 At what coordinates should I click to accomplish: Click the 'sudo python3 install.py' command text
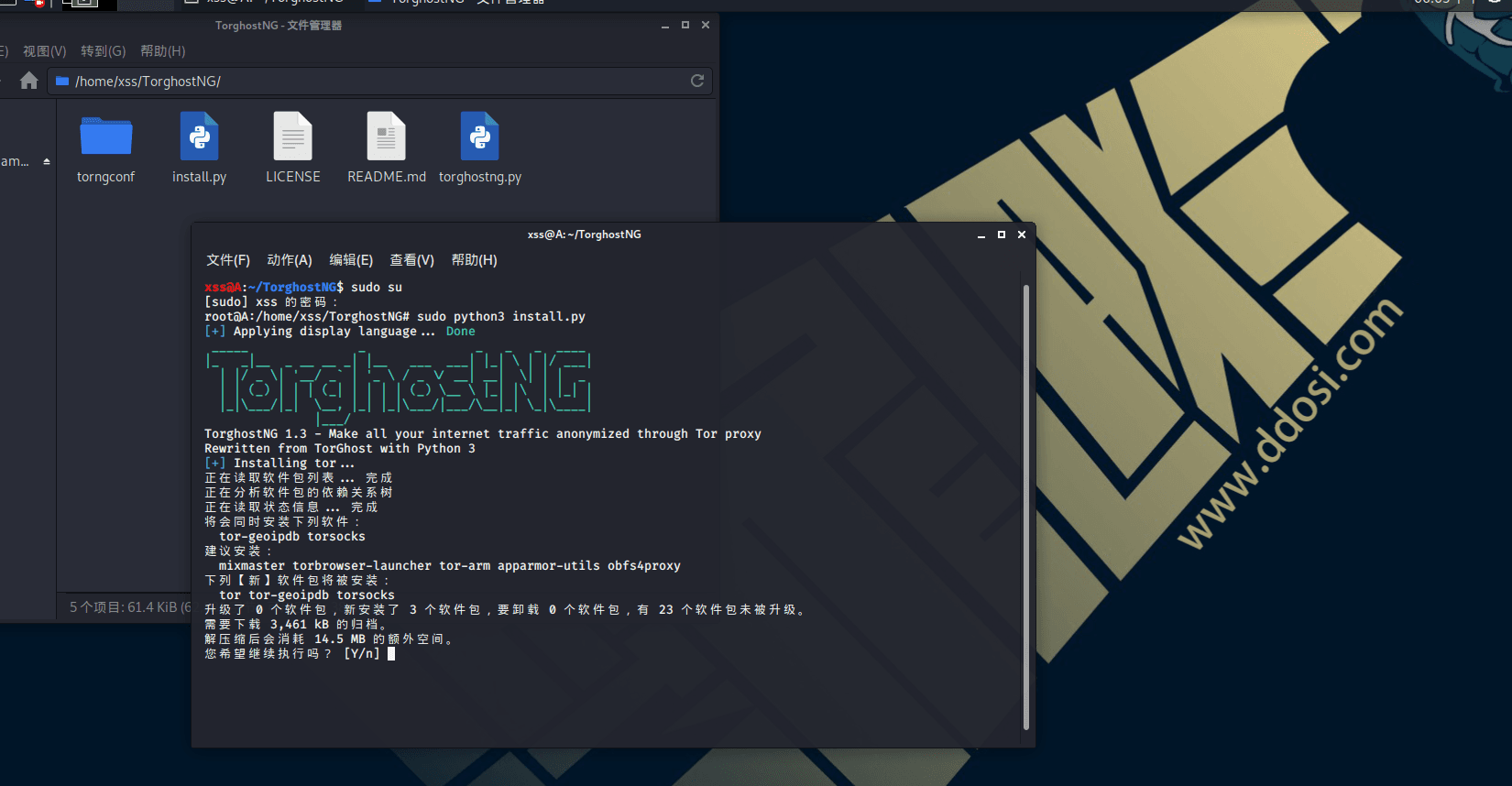[x=501, y=317]
